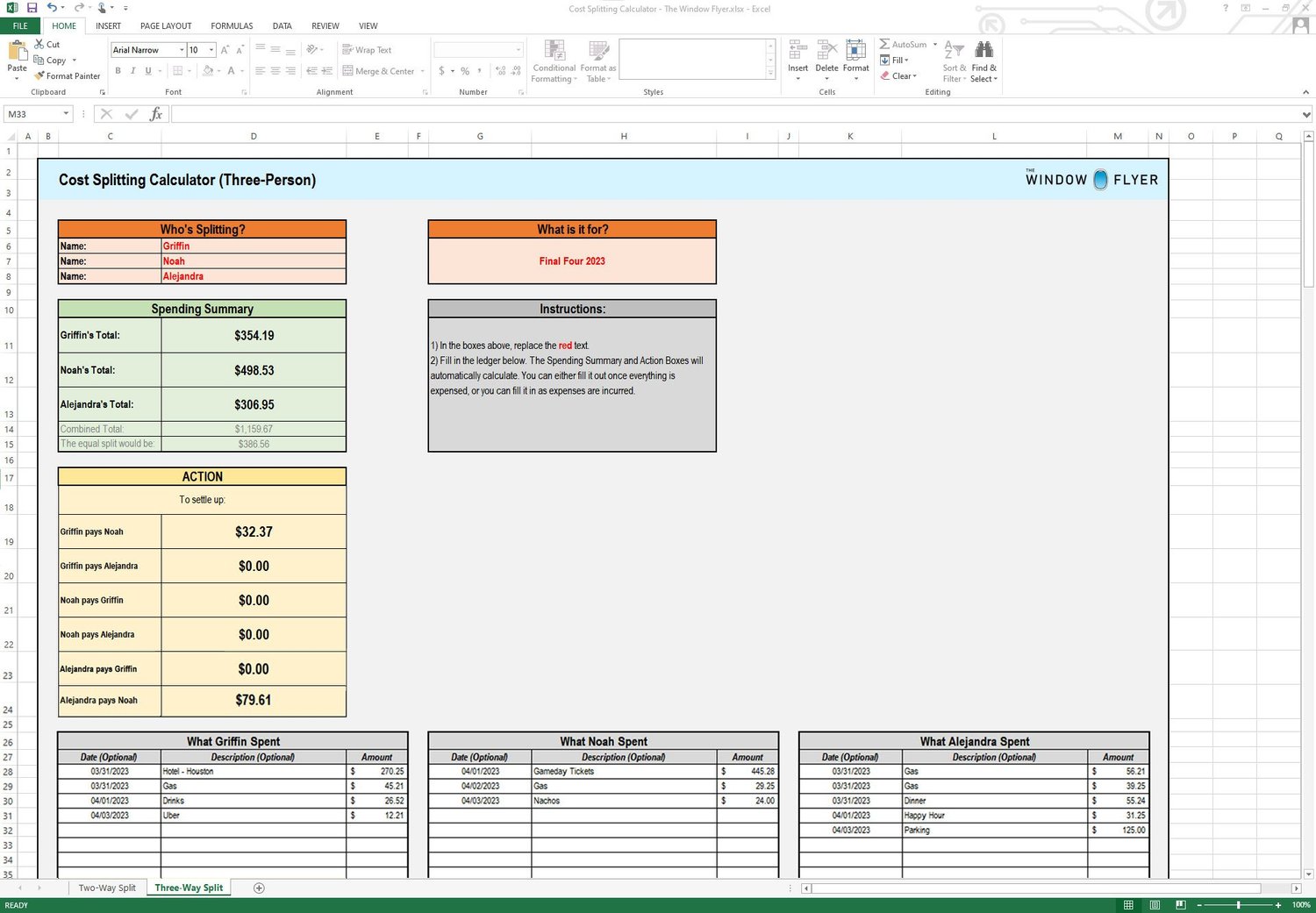Select the Final Four 2023 cell
Screen dimensions: 1316x913
click(x=572, y=261)
